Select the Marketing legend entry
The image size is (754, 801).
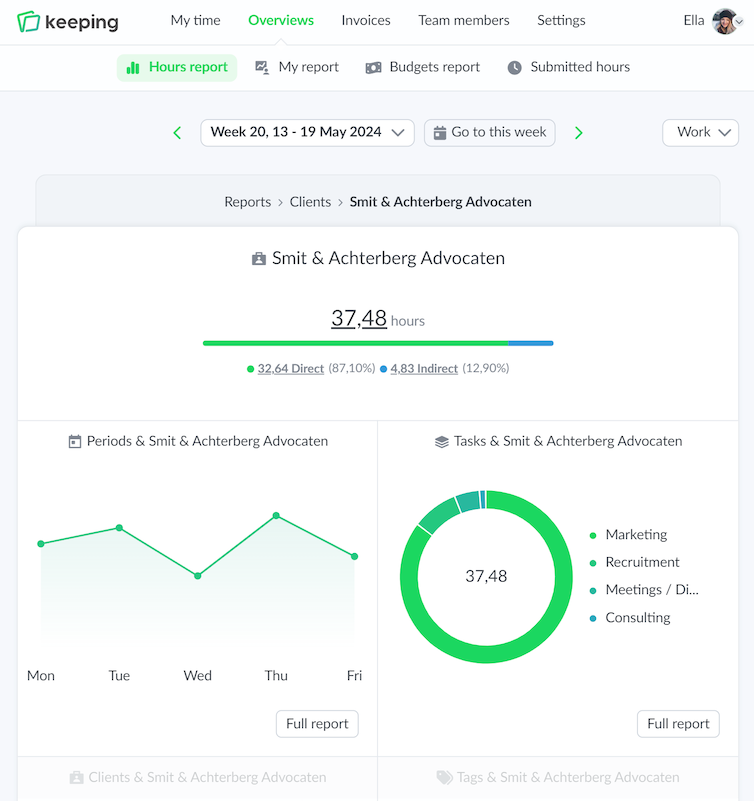pyautogui.click(x=629, y=535)
